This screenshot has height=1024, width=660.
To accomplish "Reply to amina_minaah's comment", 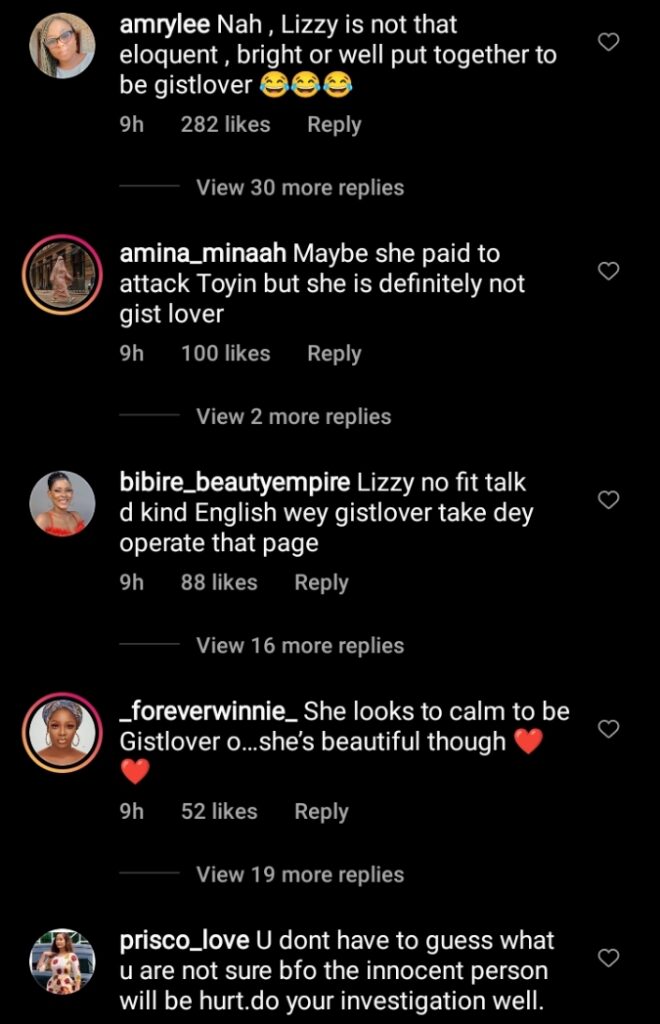I will pyautogui.click(x=334, y=354).
